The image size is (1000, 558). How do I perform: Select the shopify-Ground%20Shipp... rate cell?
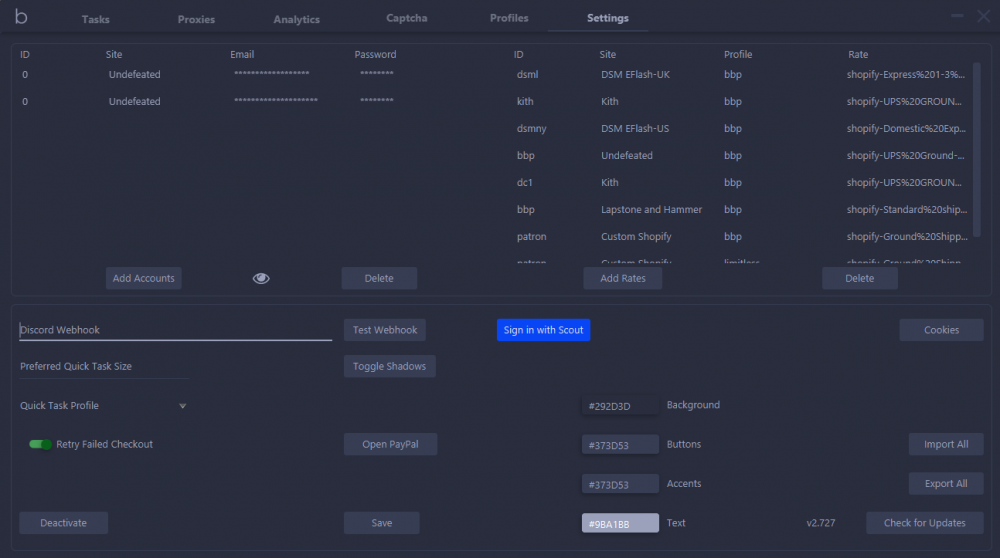coord(907,237)
